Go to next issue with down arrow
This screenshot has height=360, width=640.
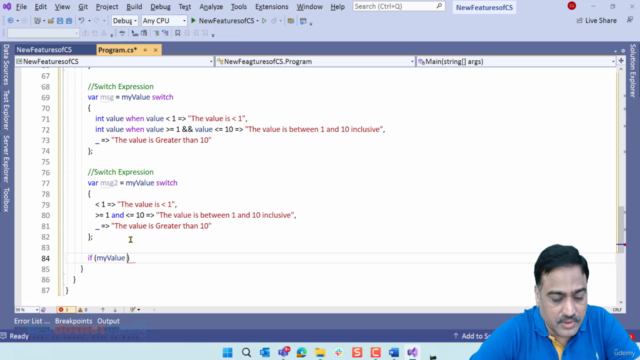[115, 309]
